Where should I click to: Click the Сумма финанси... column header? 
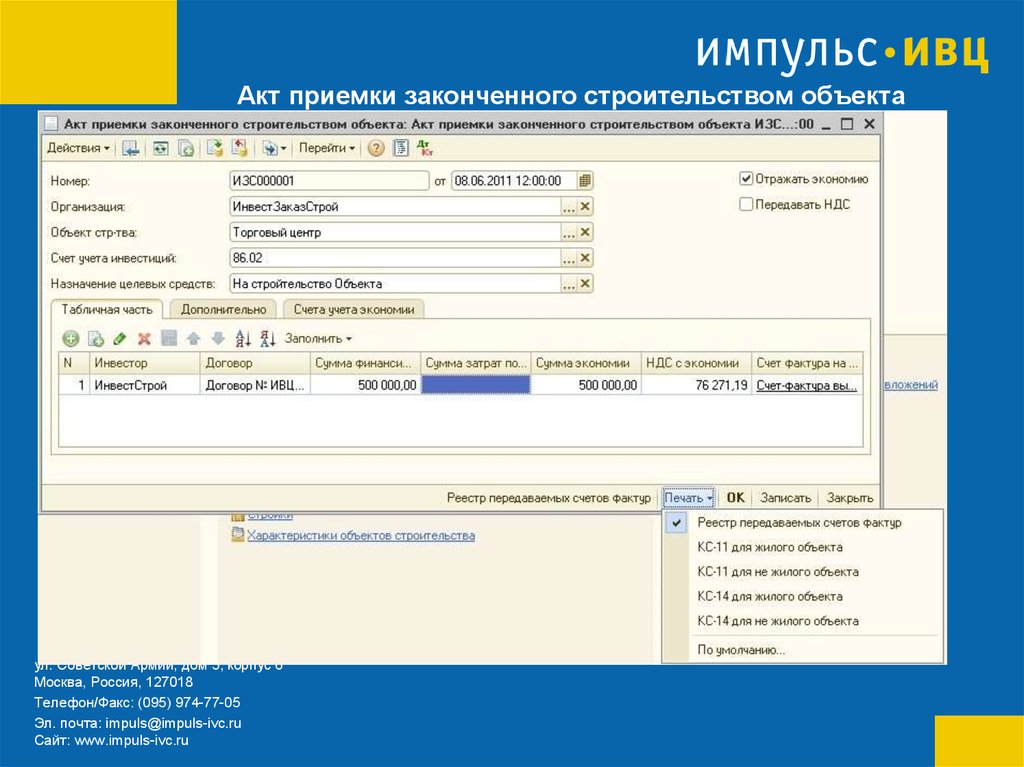point(365,363)
